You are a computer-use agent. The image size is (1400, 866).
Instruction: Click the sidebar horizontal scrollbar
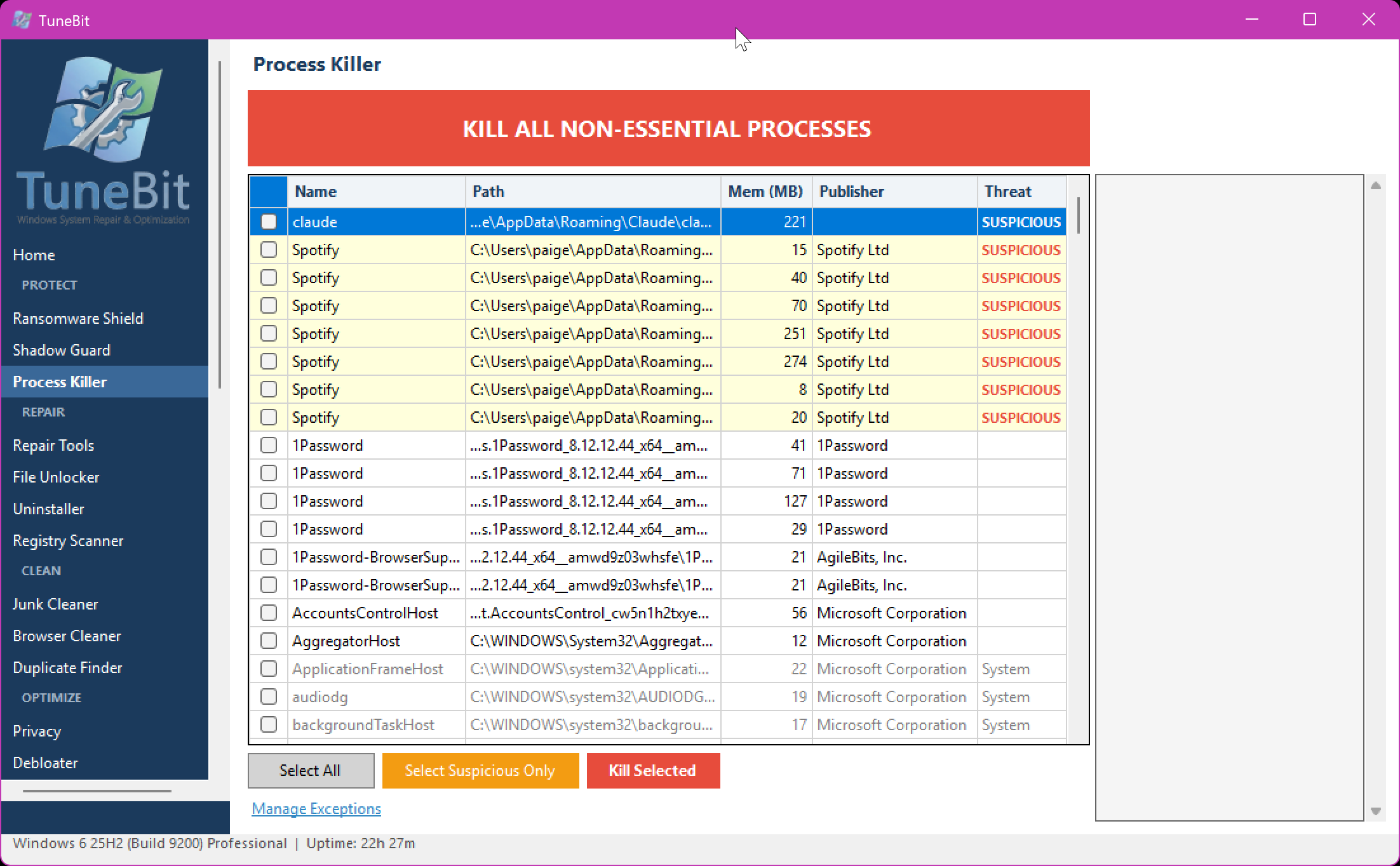(x=97, y=791)
